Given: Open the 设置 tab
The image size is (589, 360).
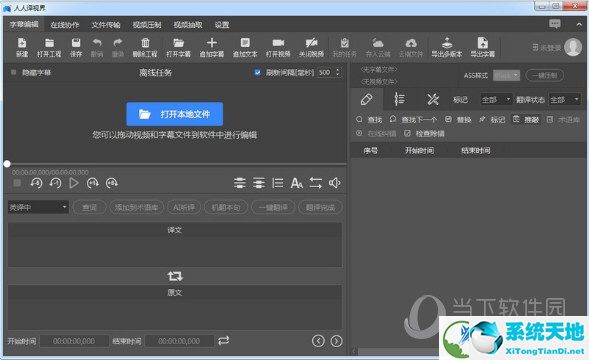Looking at the screenshot, I should click(222, 25).
